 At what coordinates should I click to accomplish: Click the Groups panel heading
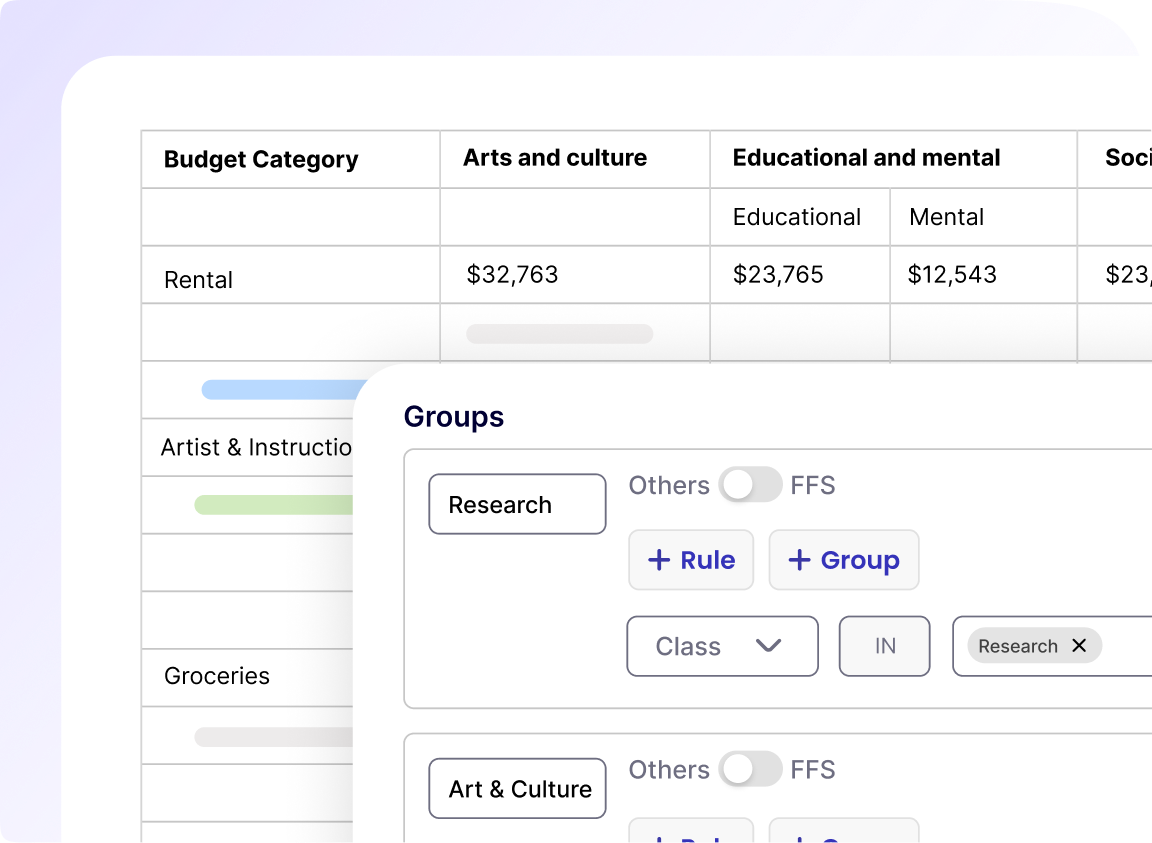(454, 416)
